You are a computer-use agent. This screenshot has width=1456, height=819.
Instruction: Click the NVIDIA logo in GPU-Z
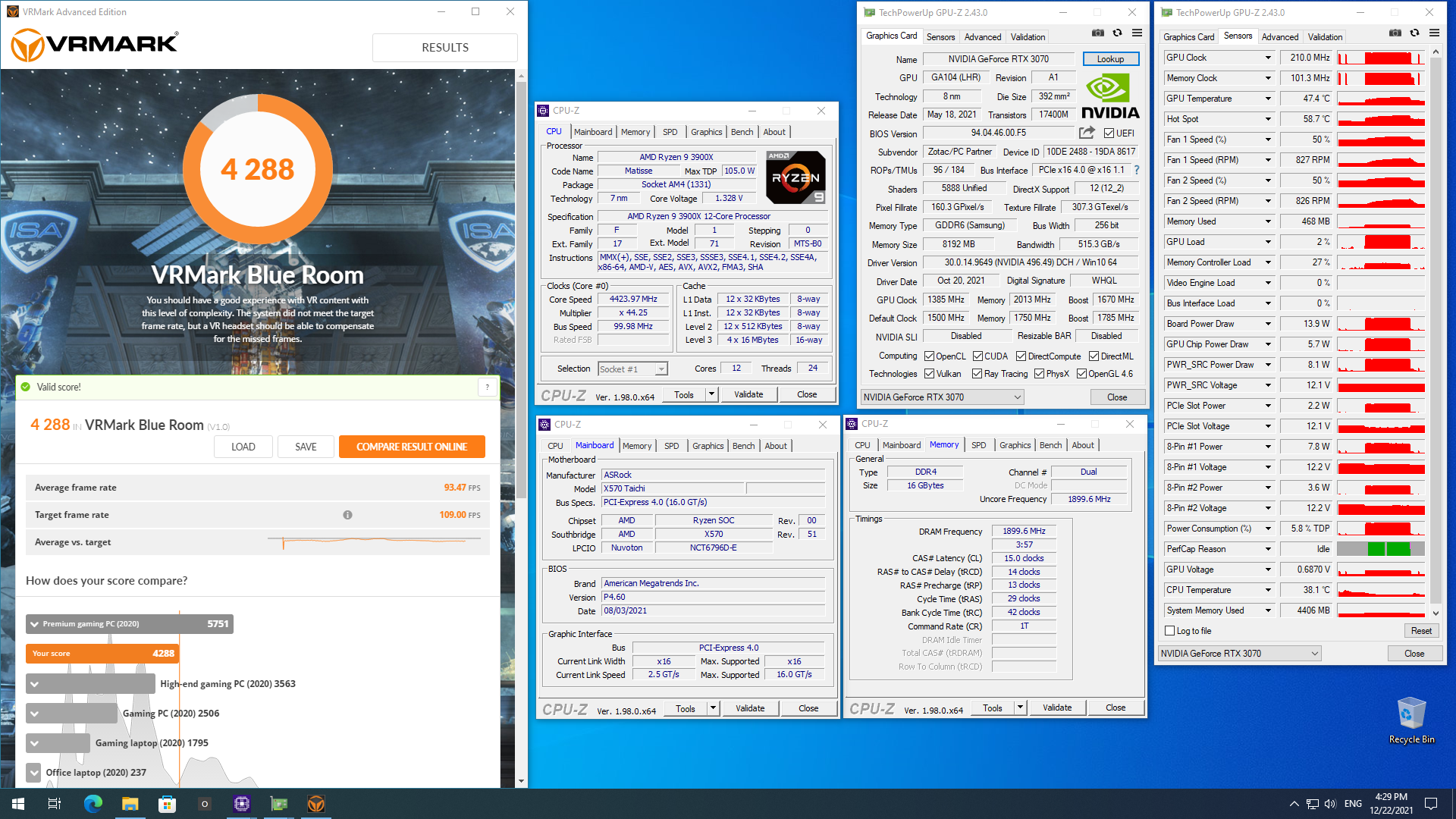click(x=1109, y=97)
